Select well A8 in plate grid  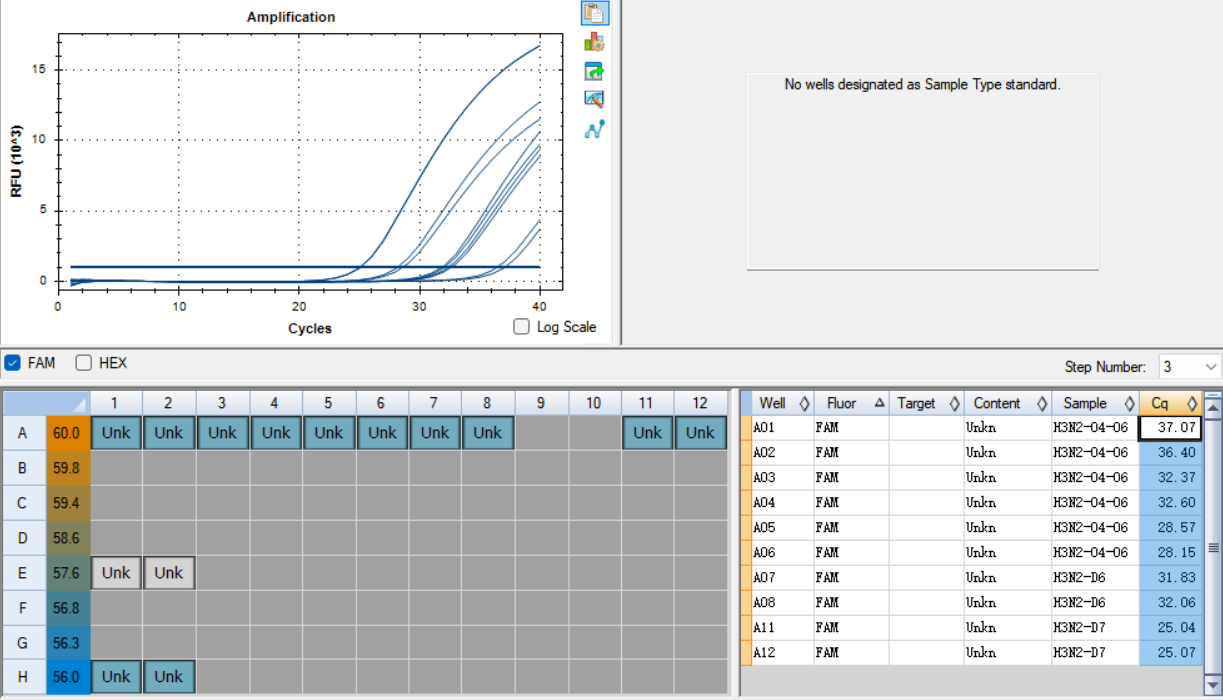tap(488, 433)
